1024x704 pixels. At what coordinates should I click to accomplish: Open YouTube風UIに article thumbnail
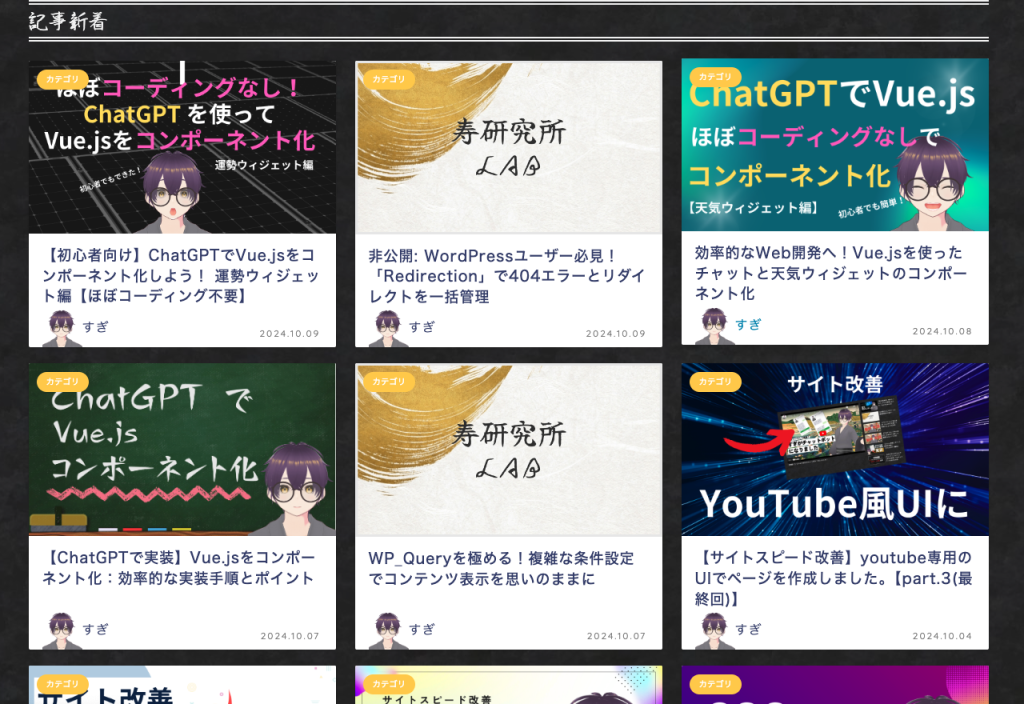835,450
